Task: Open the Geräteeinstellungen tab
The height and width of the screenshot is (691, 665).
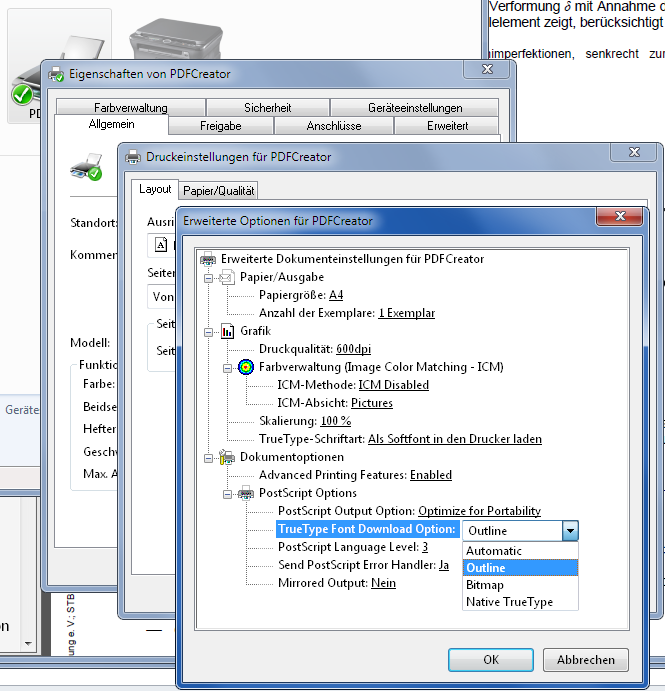Action: [415, 108]
